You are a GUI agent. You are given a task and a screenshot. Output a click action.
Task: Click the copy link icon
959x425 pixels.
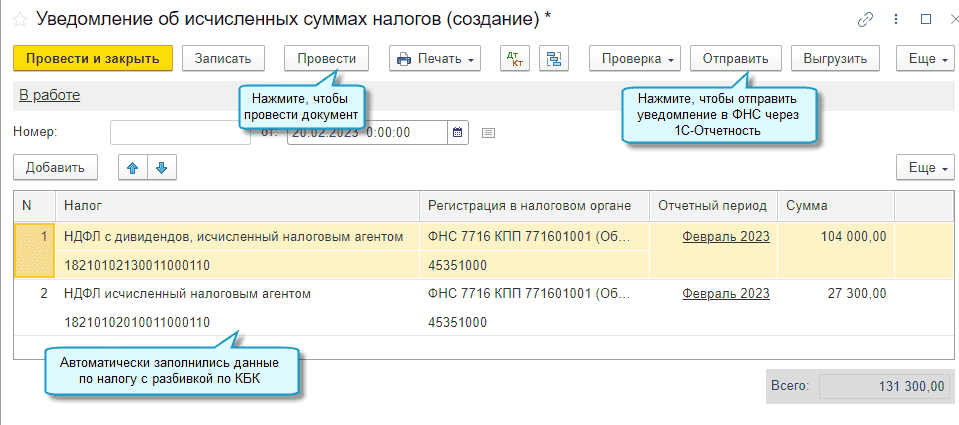coord(865,19)
